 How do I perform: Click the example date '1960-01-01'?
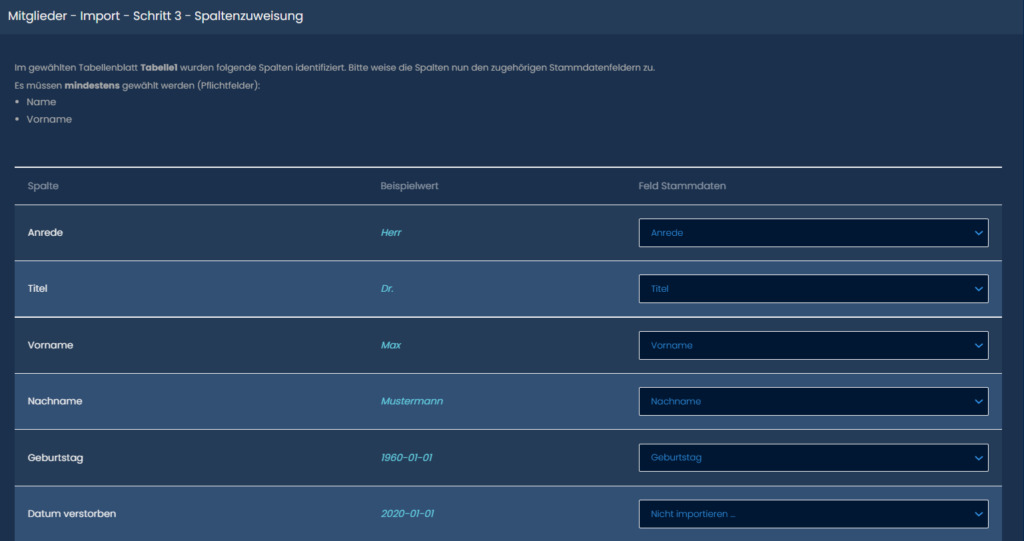(x=407, y=458)
